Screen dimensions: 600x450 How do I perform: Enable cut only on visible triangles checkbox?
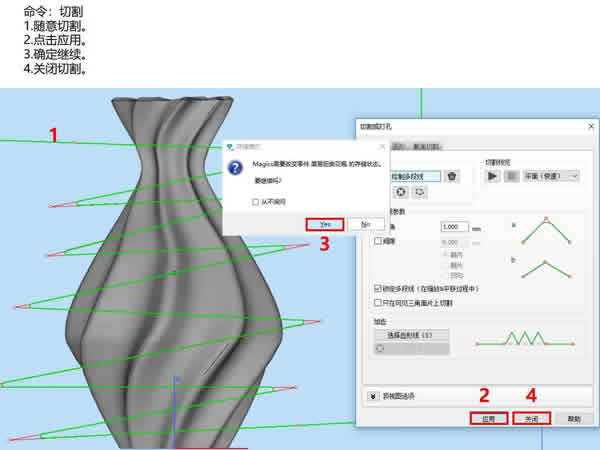[376, 302]
